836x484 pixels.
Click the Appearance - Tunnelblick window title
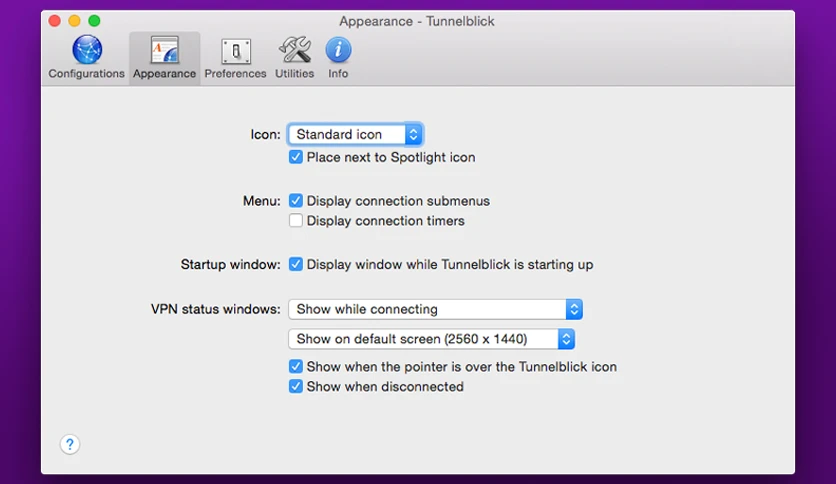click(417, 21)
